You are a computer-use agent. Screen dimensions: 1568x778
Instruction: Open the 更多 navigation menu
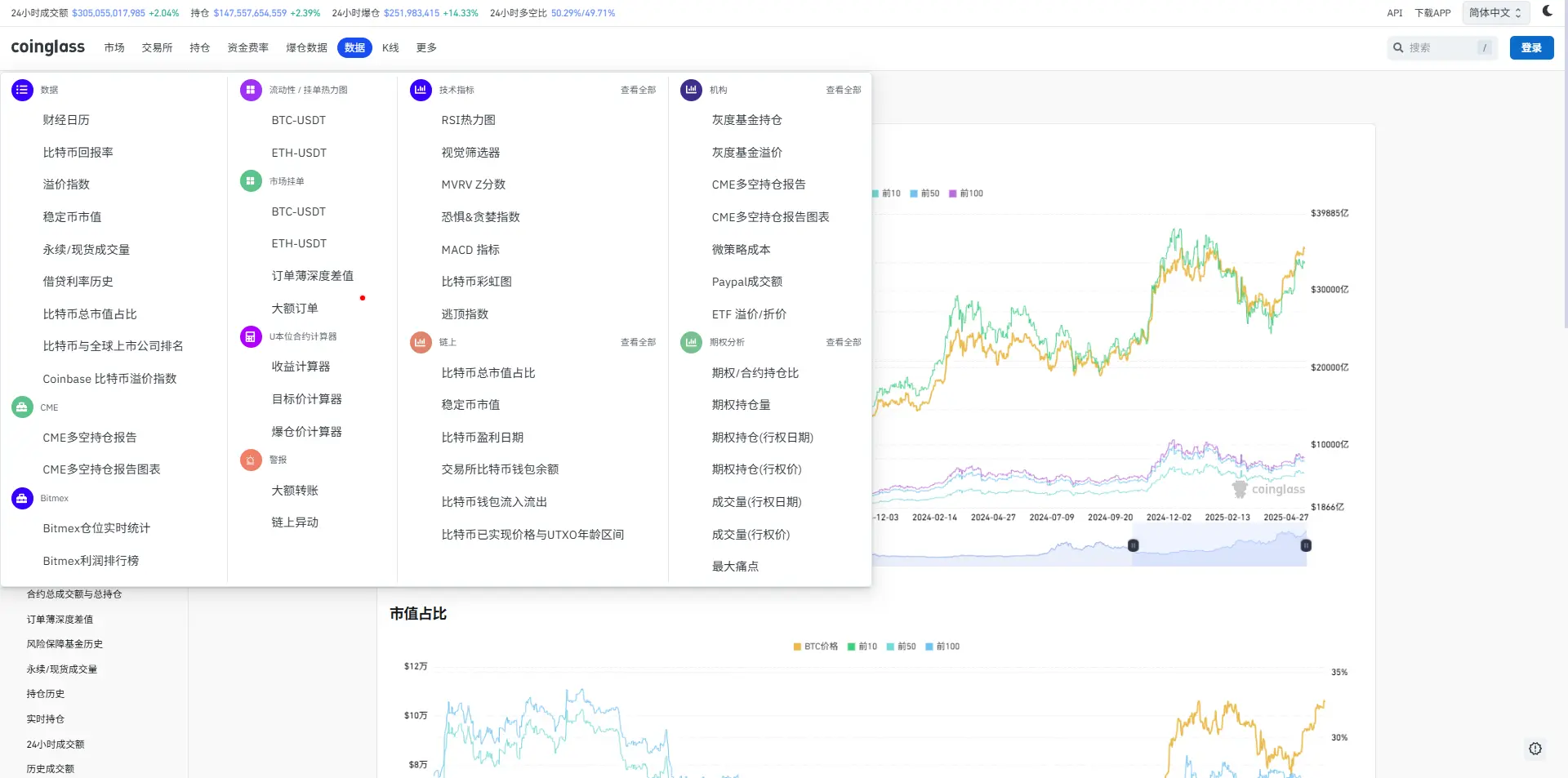point(426,48)
